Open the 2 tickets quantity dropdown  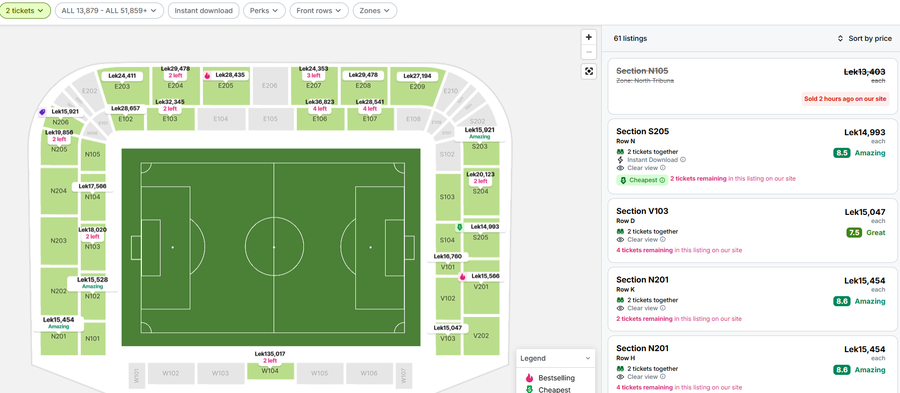click(25, 10)
